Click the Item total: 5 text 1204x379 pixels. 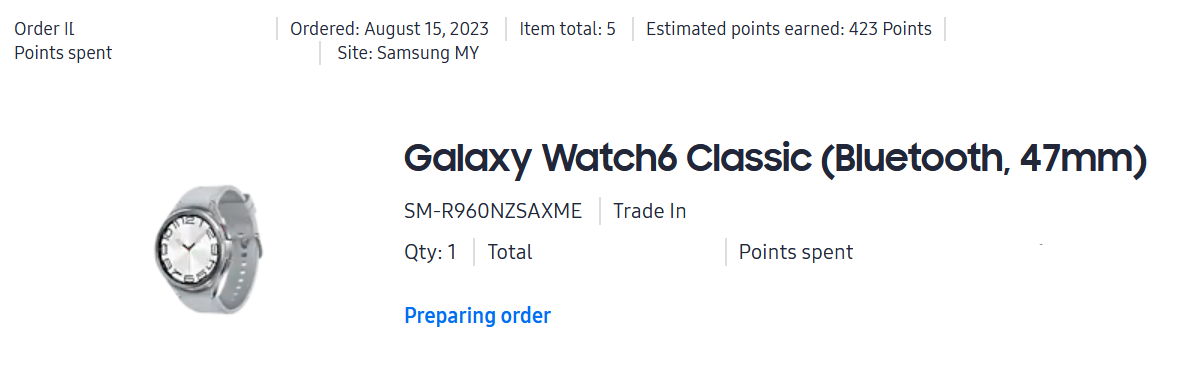[x=568, y=29]
